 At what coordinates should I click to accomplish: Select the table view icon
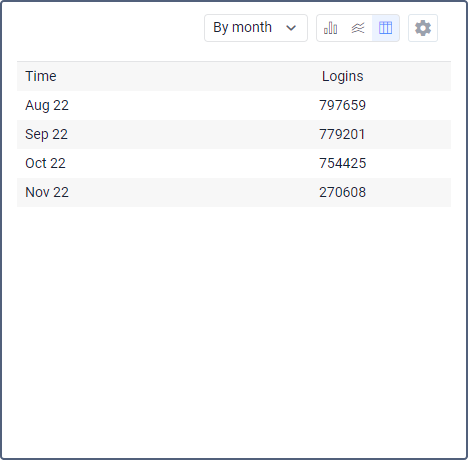[x=385, y=28]
